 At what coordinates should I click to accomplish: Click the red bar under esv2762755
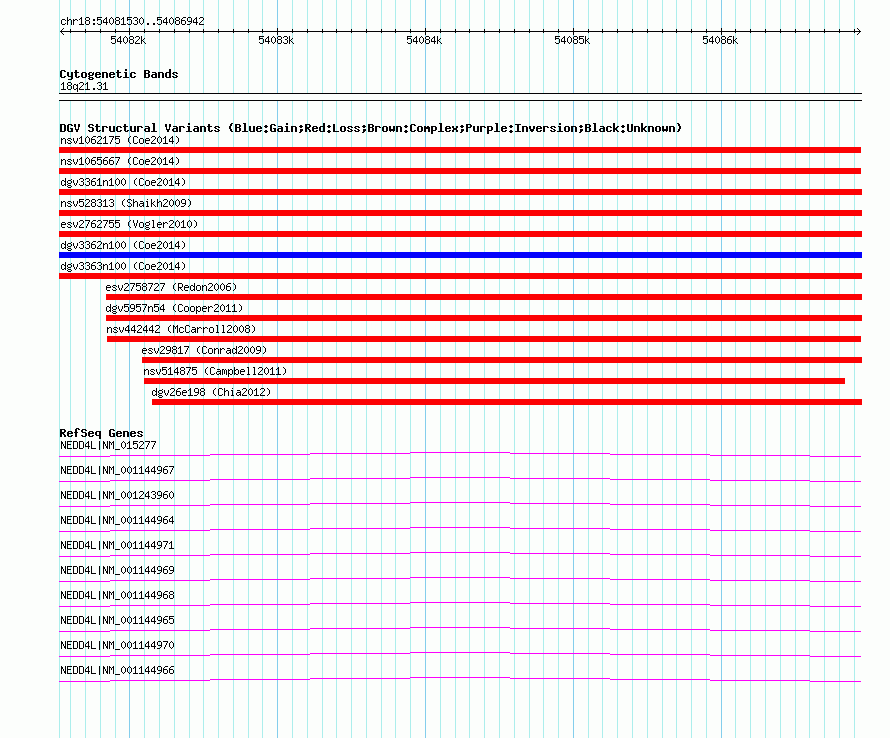pyautogui.click(x=460, y=234)
